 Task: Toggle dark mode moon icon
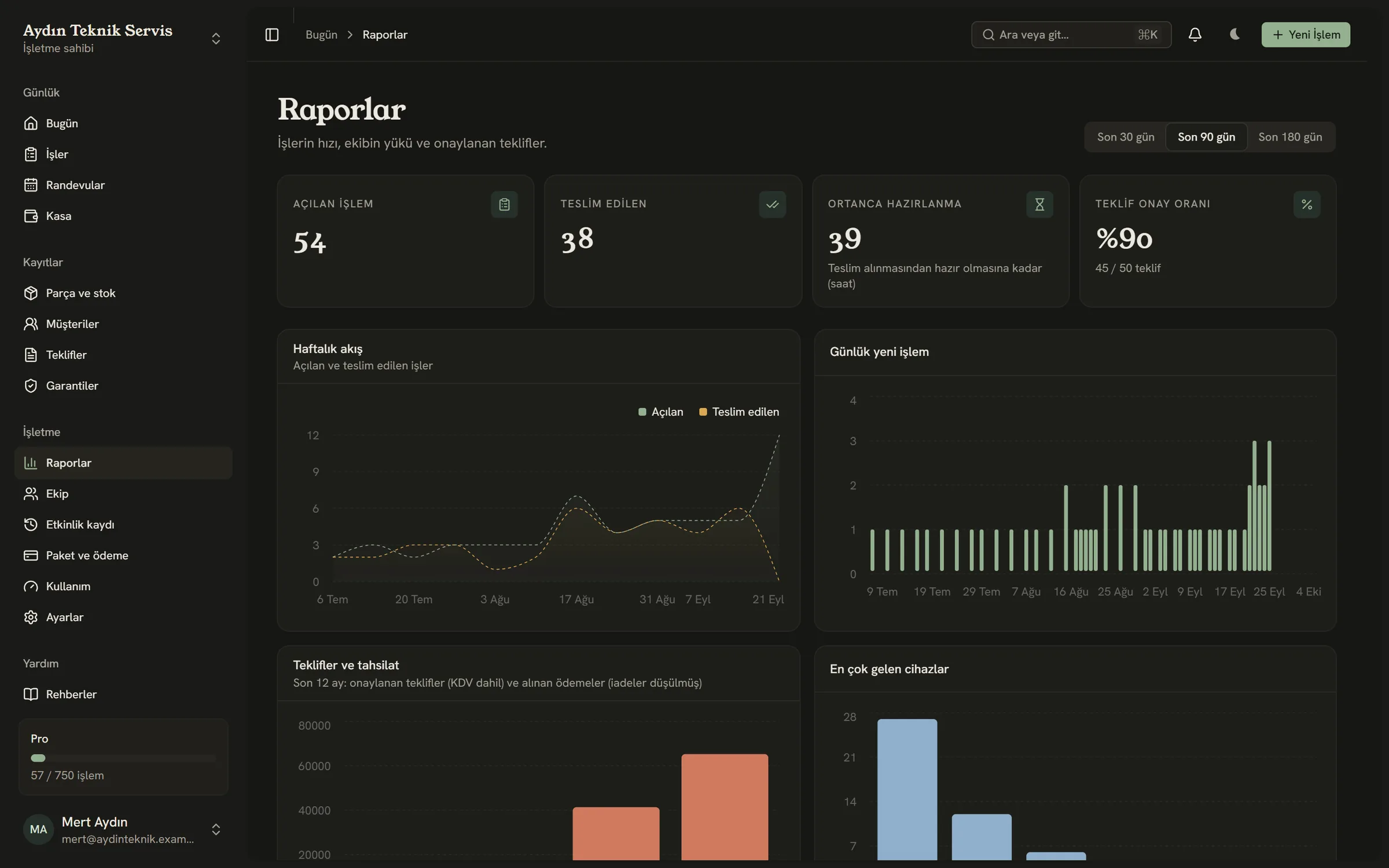[1234, 35]
